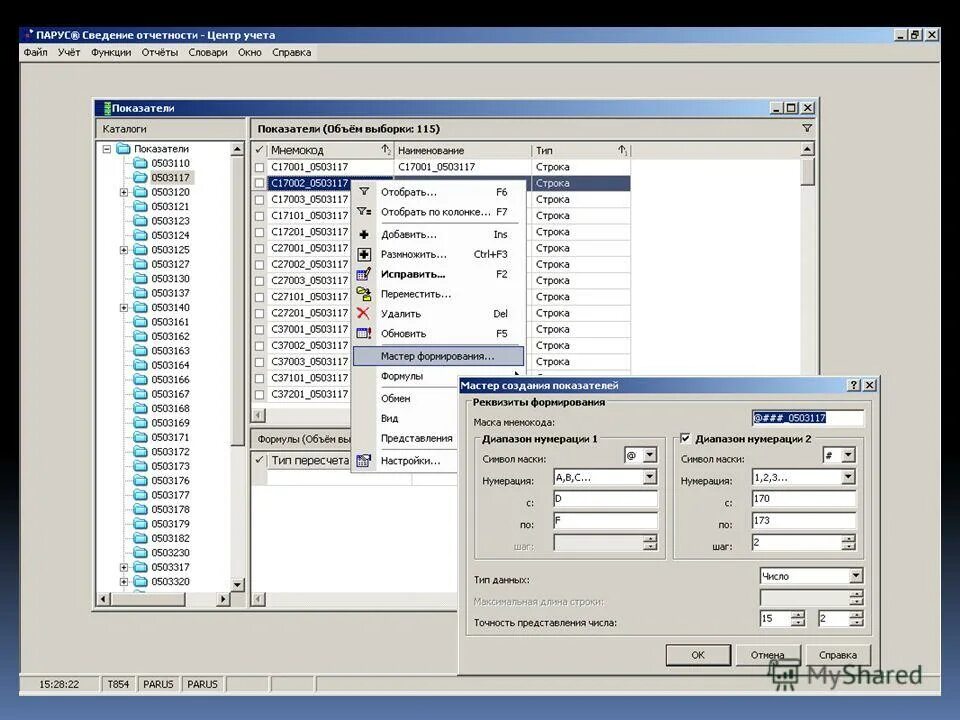Image resolution: width=960 pixels, height=720 pixels.
Task: Click the select-all checkmark in Показатели table header
Action: [x=259, y=150]
